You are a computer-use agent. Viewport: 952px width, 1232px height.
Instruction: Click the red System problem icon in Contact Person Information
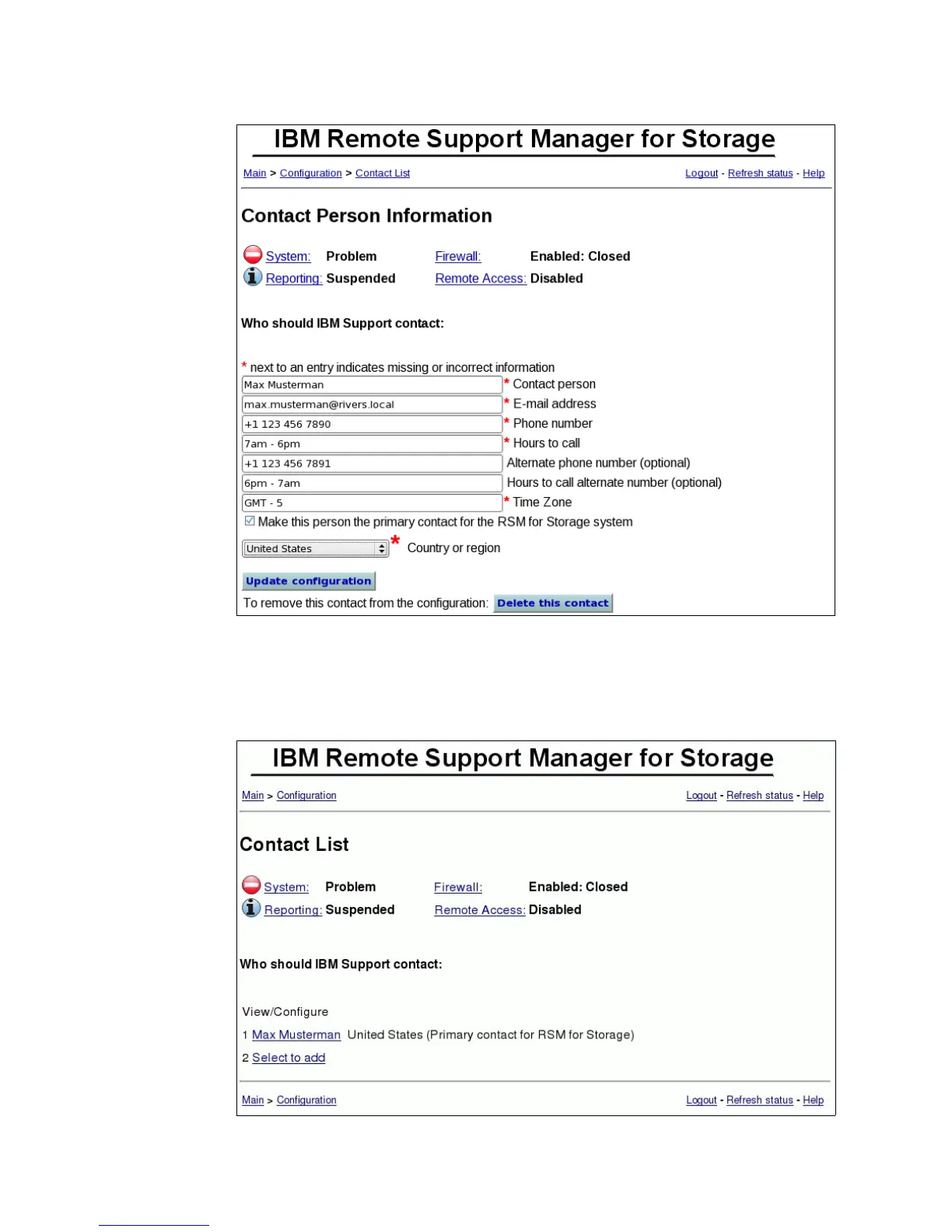pos(253,254)
